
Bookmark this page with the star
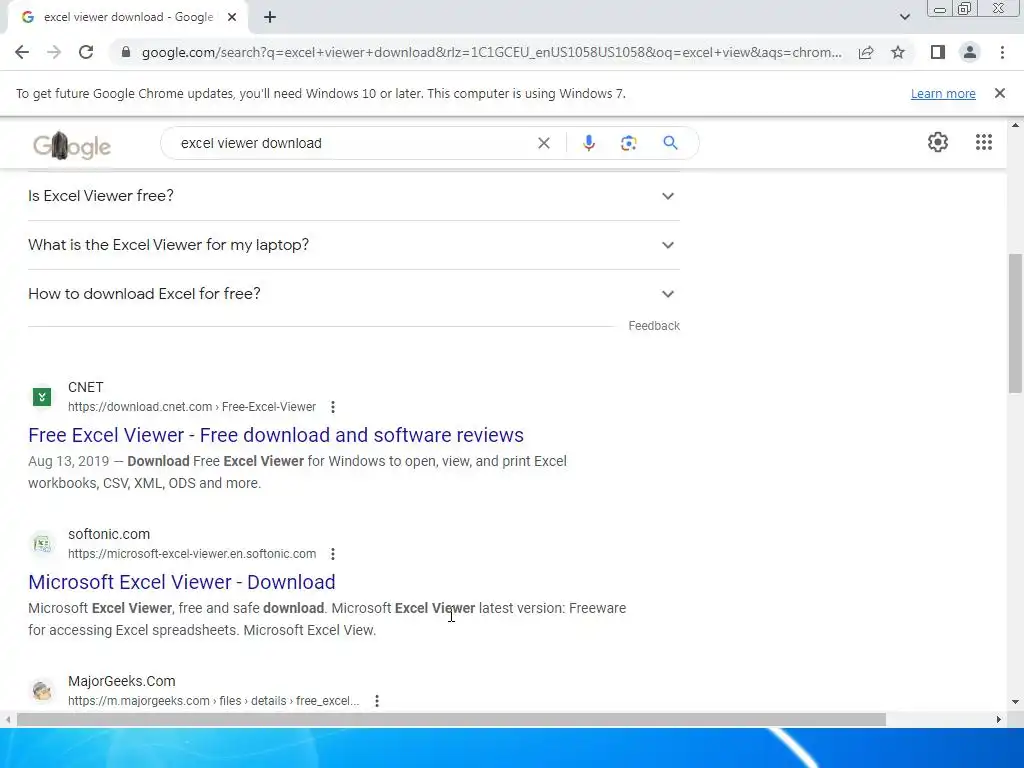[x=898, y=52]
